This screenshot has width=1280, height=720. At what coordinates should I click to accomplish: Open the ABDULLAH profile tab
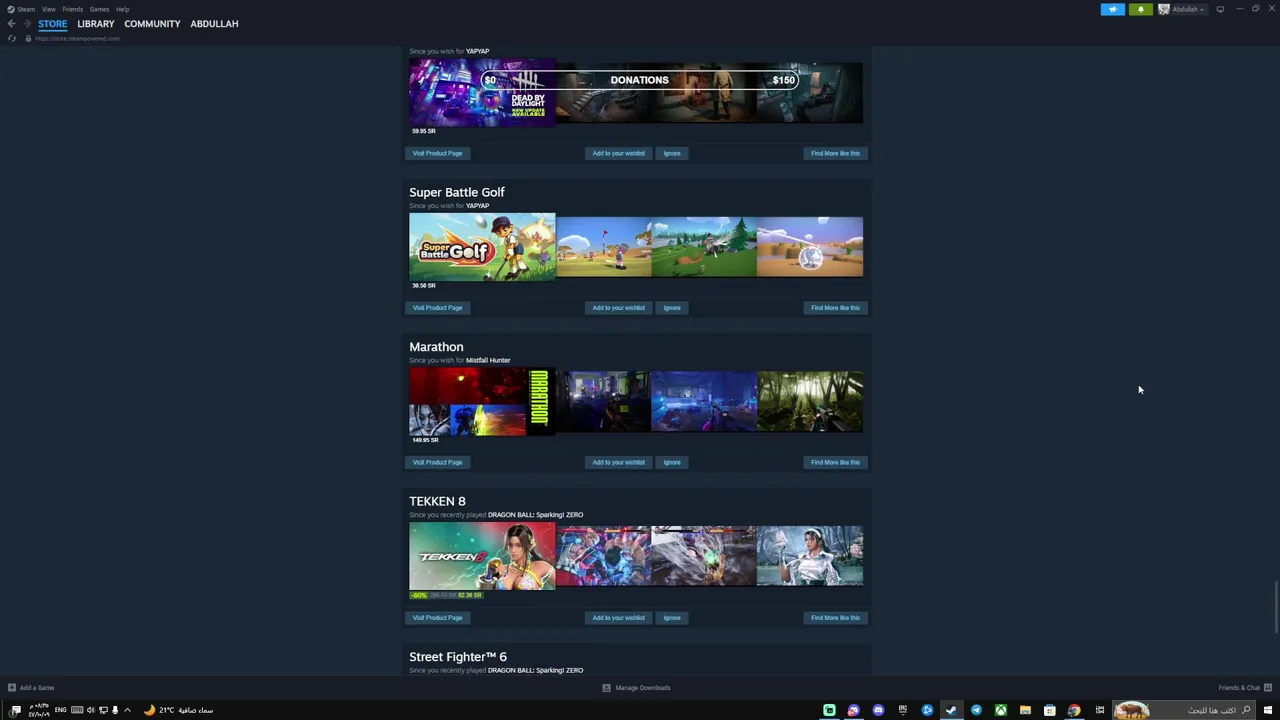pos(214,23)
